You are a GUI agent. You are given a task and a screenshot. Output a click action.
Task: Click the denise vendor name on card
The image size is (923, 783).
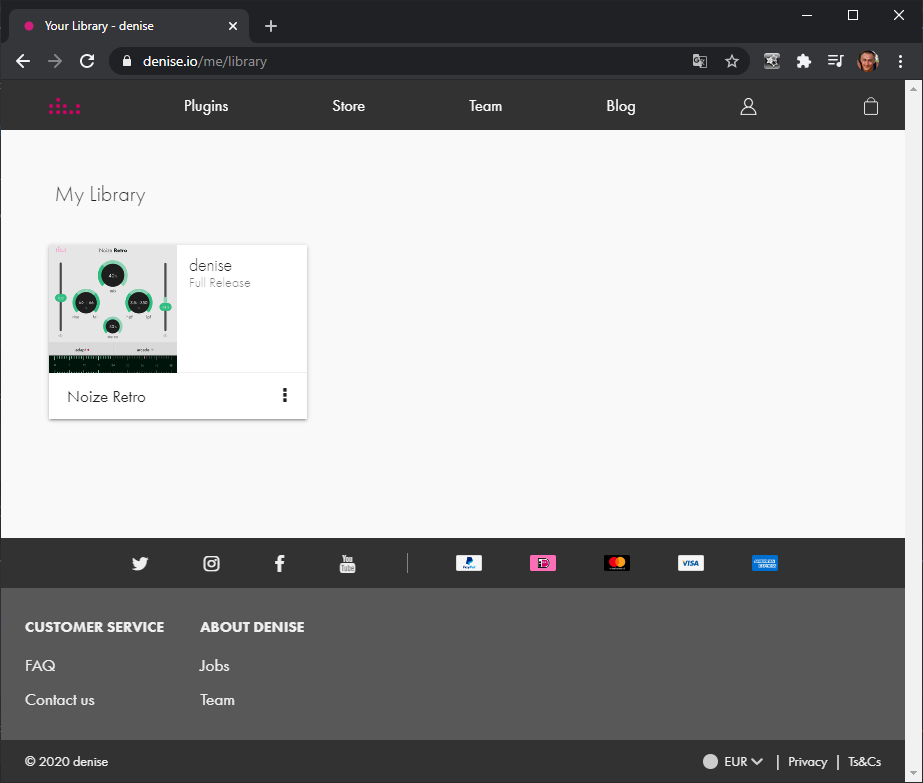click(210, 266)
